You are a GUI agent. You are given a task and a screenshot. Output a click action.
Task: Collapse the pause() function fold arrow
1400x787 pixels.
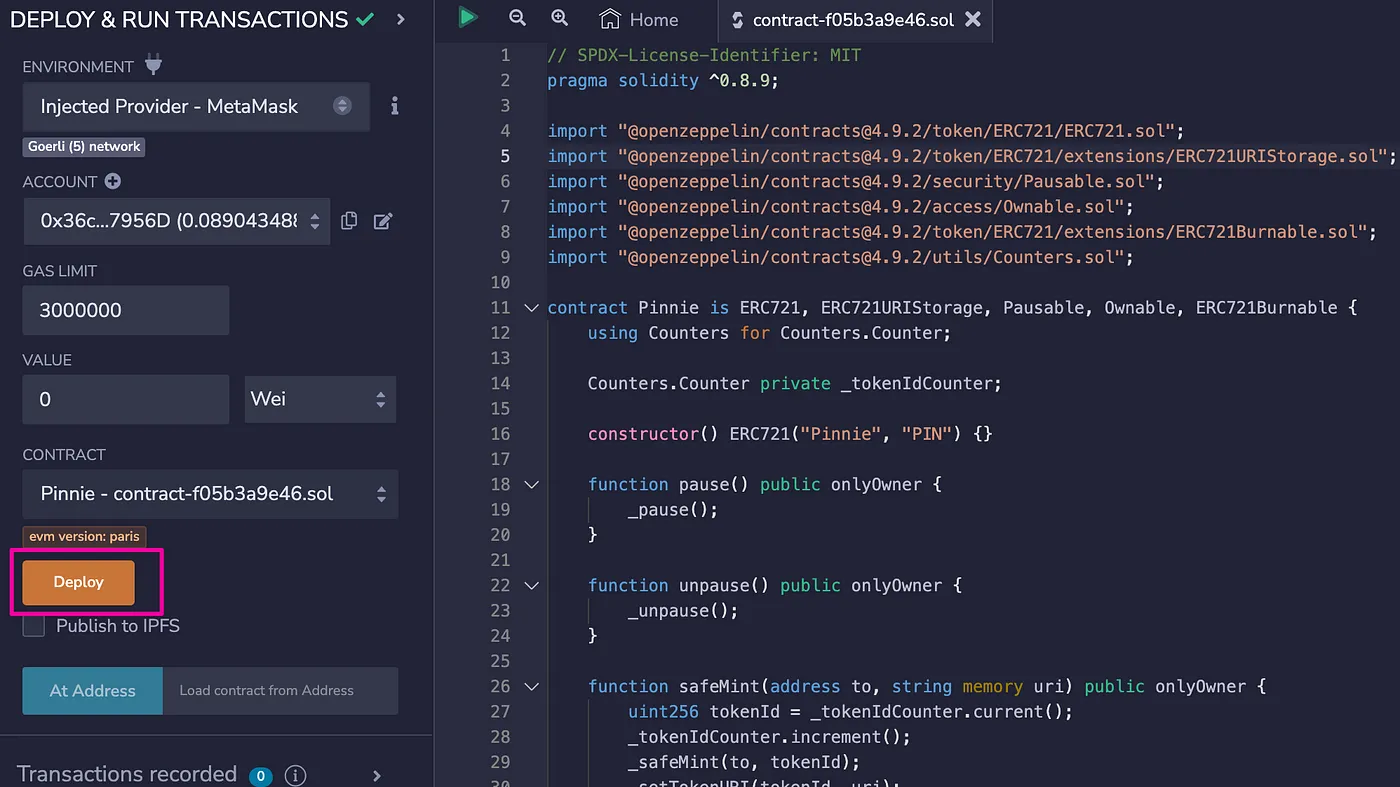pos(532,484)
